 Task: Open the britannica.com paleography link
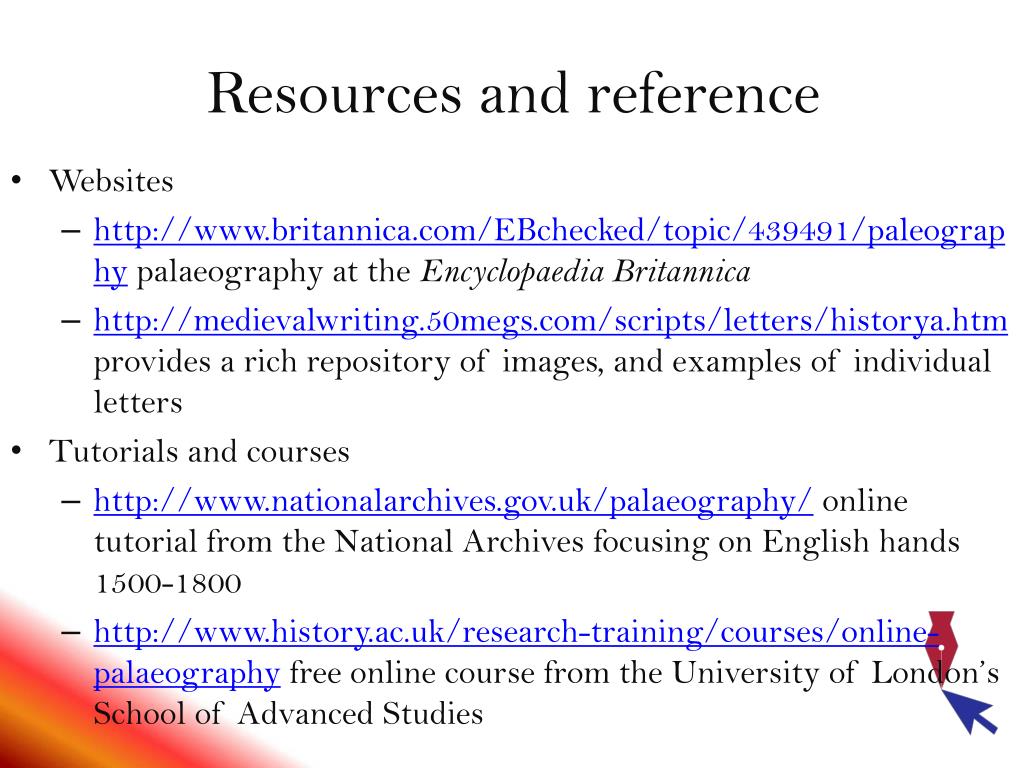(549, 232)
